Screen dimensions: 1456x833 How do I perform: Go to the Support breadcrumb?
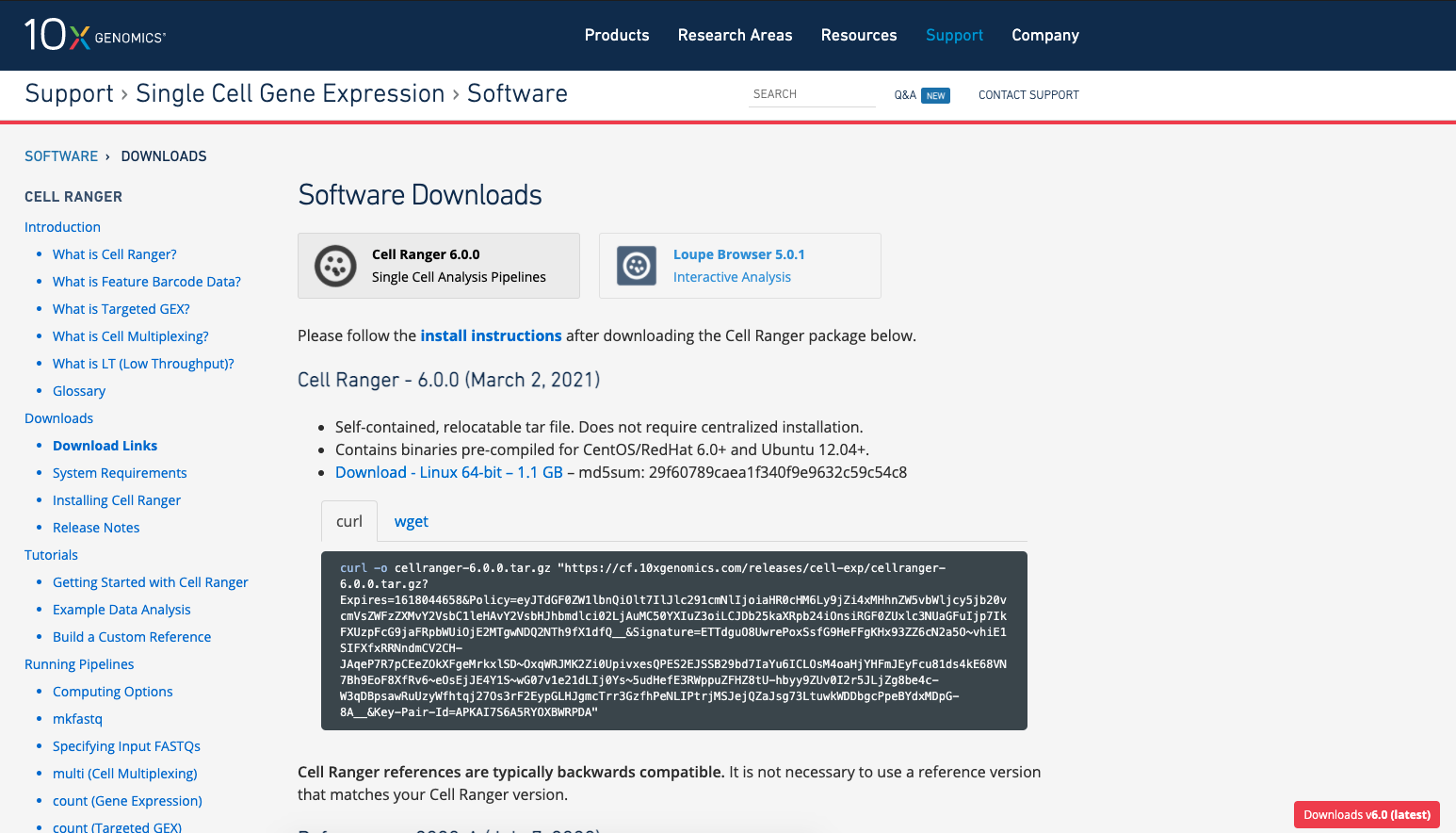pos(69,93)
